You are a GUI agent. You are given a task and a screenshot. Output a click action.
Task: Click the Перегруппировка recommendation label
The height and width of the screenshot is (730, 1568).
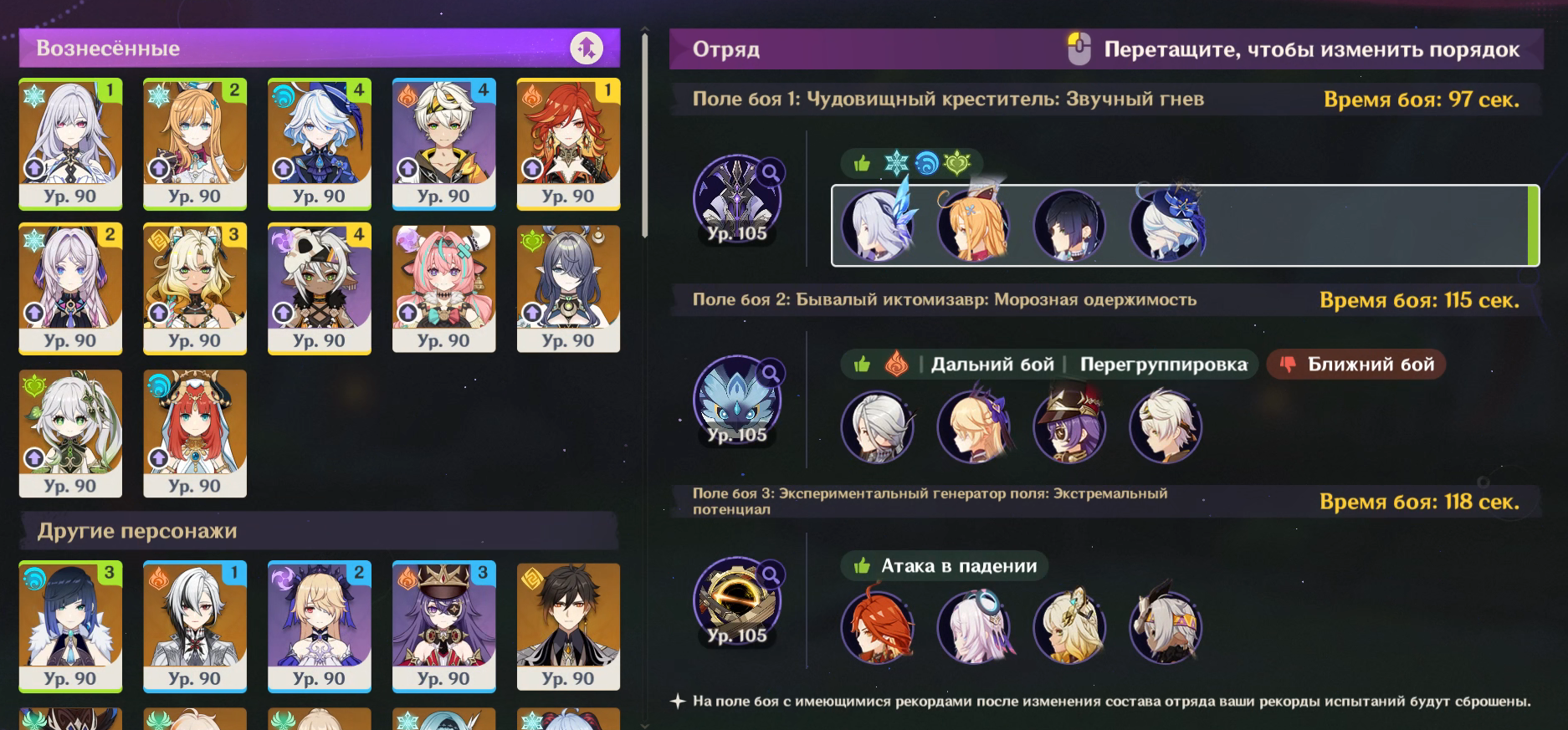coord(1163,365)
